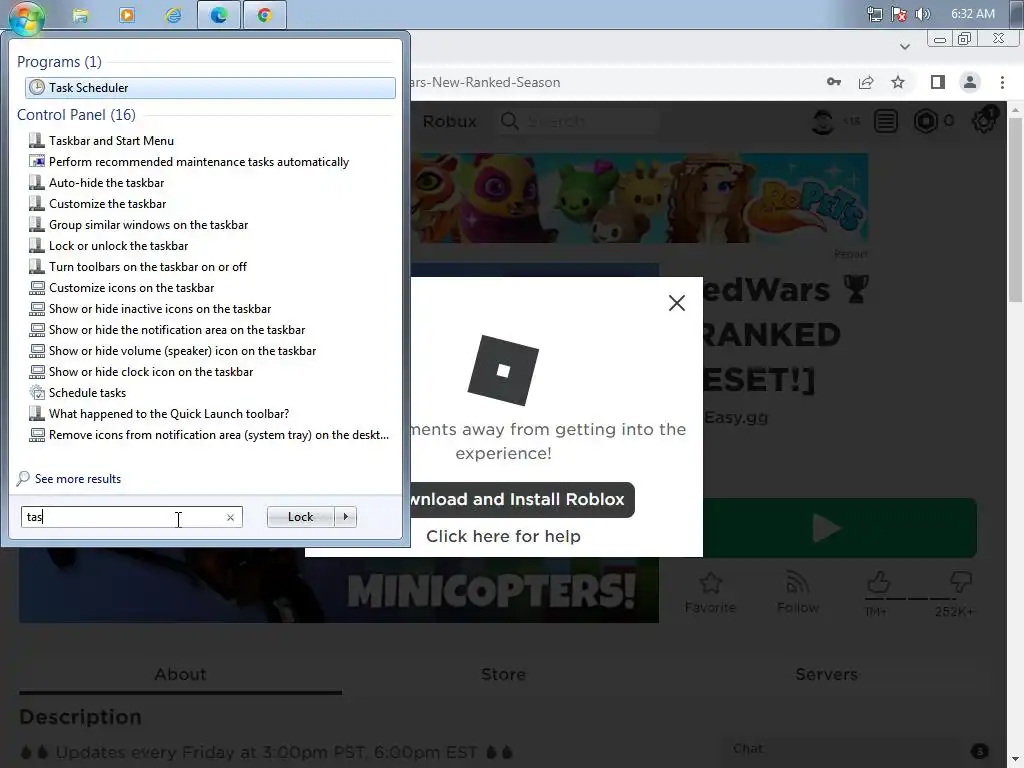Open Lock or unlock the taskbar

(118, 246)
